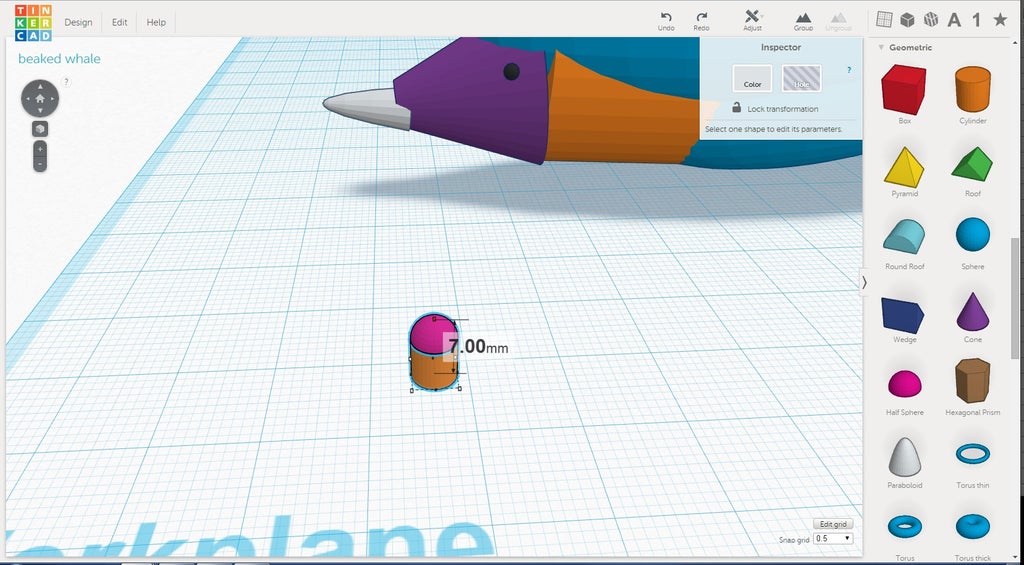
Task: Orbit view down with bottom arrow
Action: (40, 112)
